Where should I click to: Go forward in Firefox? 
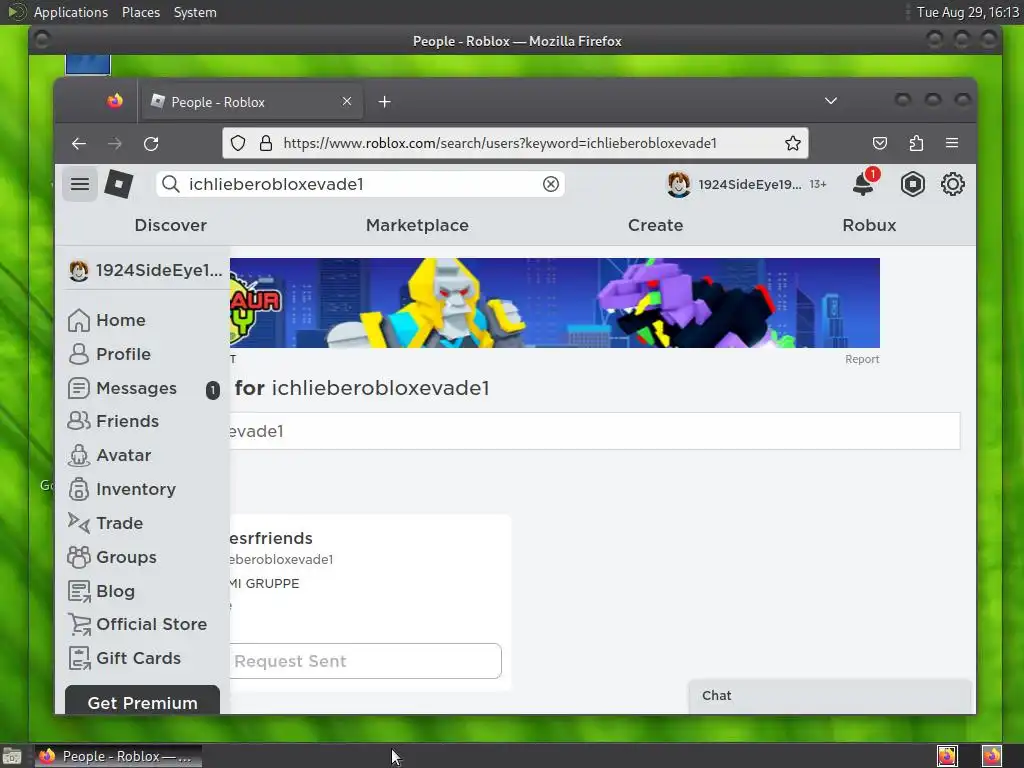pos(115,144)
